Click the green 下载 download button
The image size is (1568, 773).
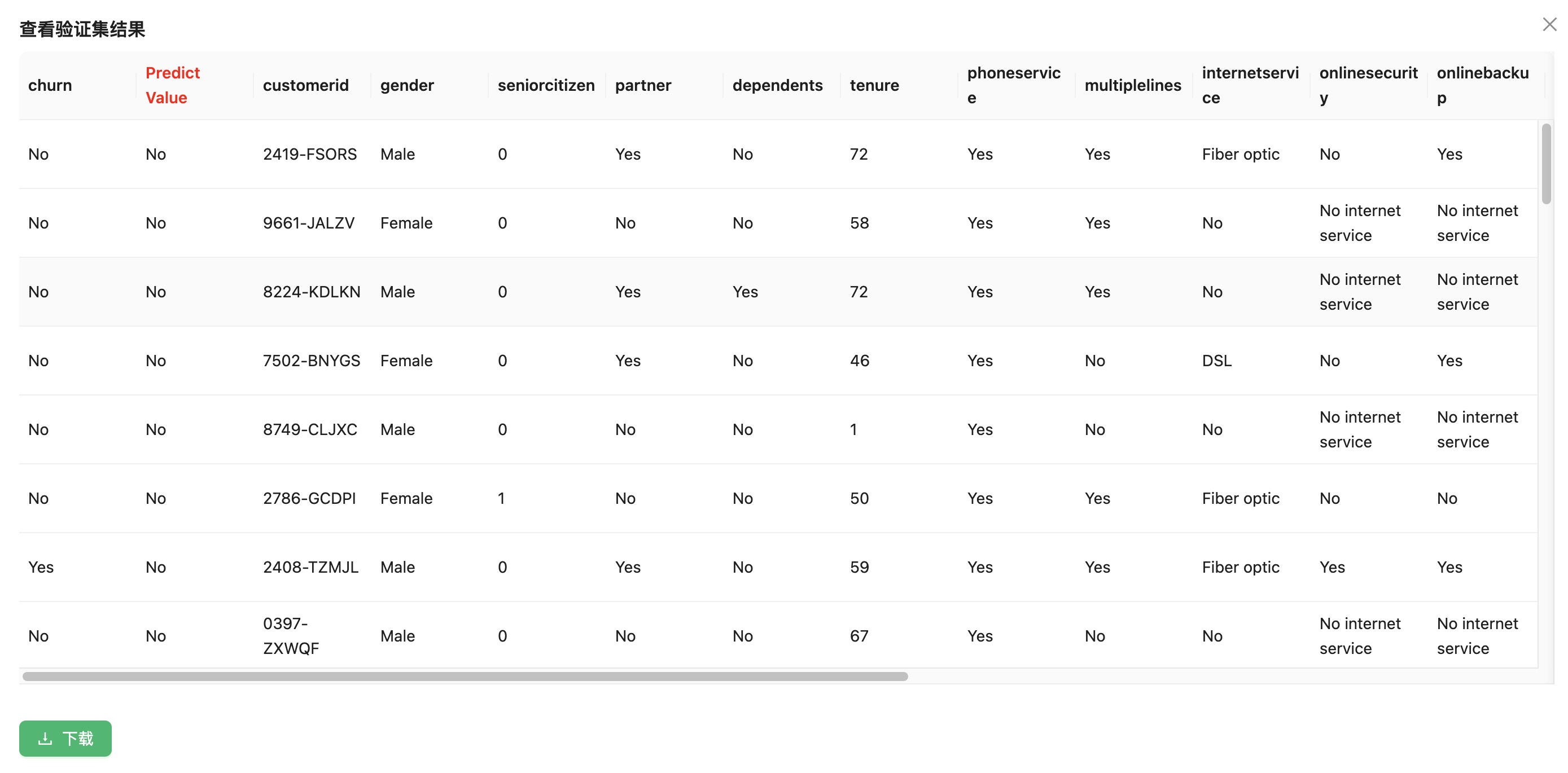click(x=65, y=739)
